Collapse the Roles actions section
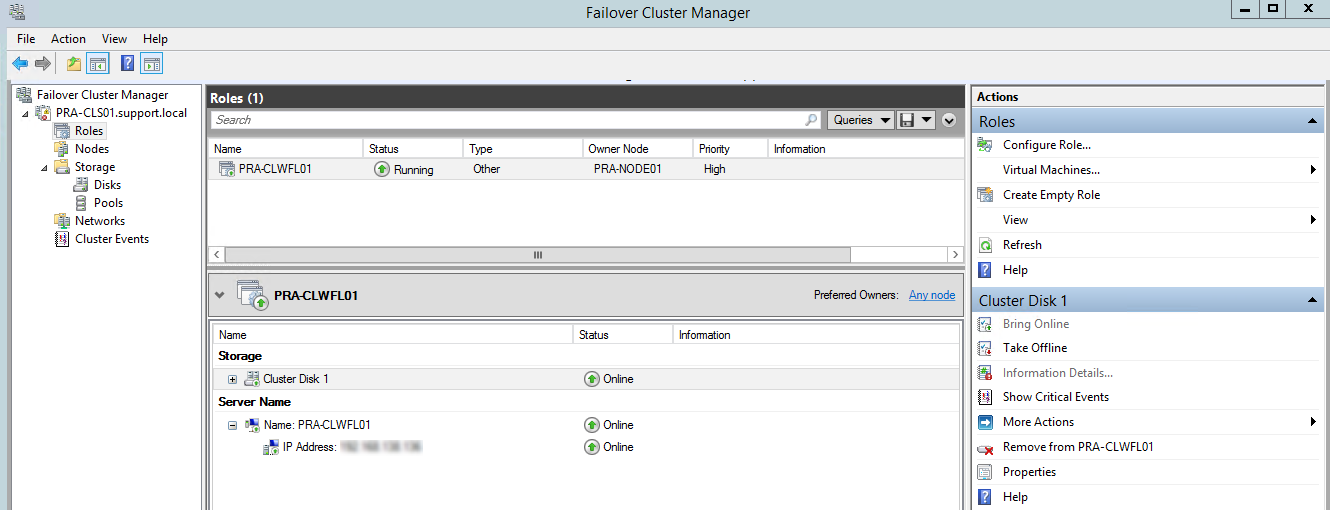The height and width of the screenshot is (510, 1330). pos(1313,121)
